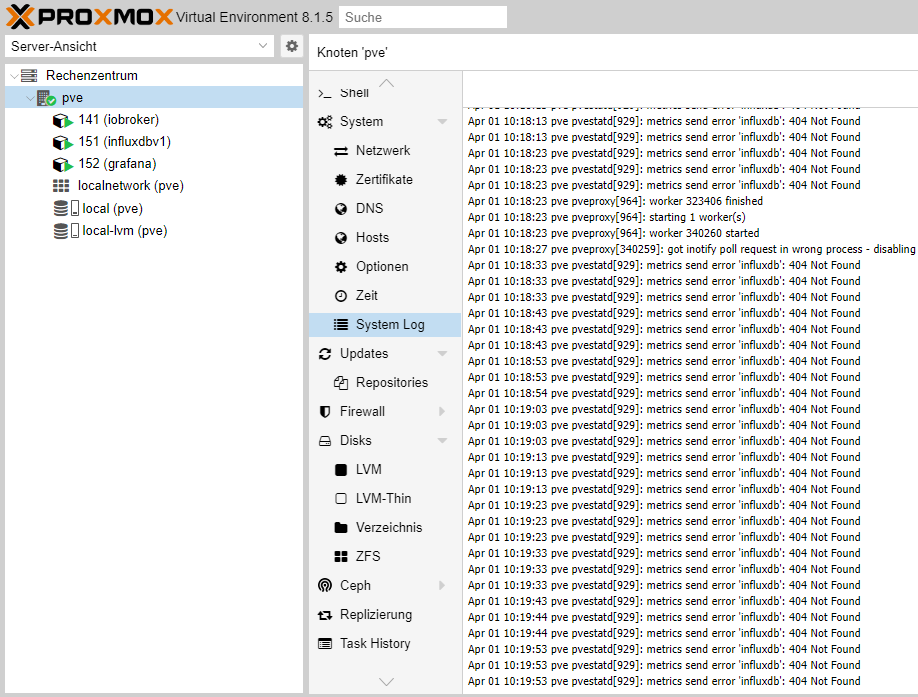Select the Rechenzentrum datacenter icon
918x697 pixels.
point(29,75)
